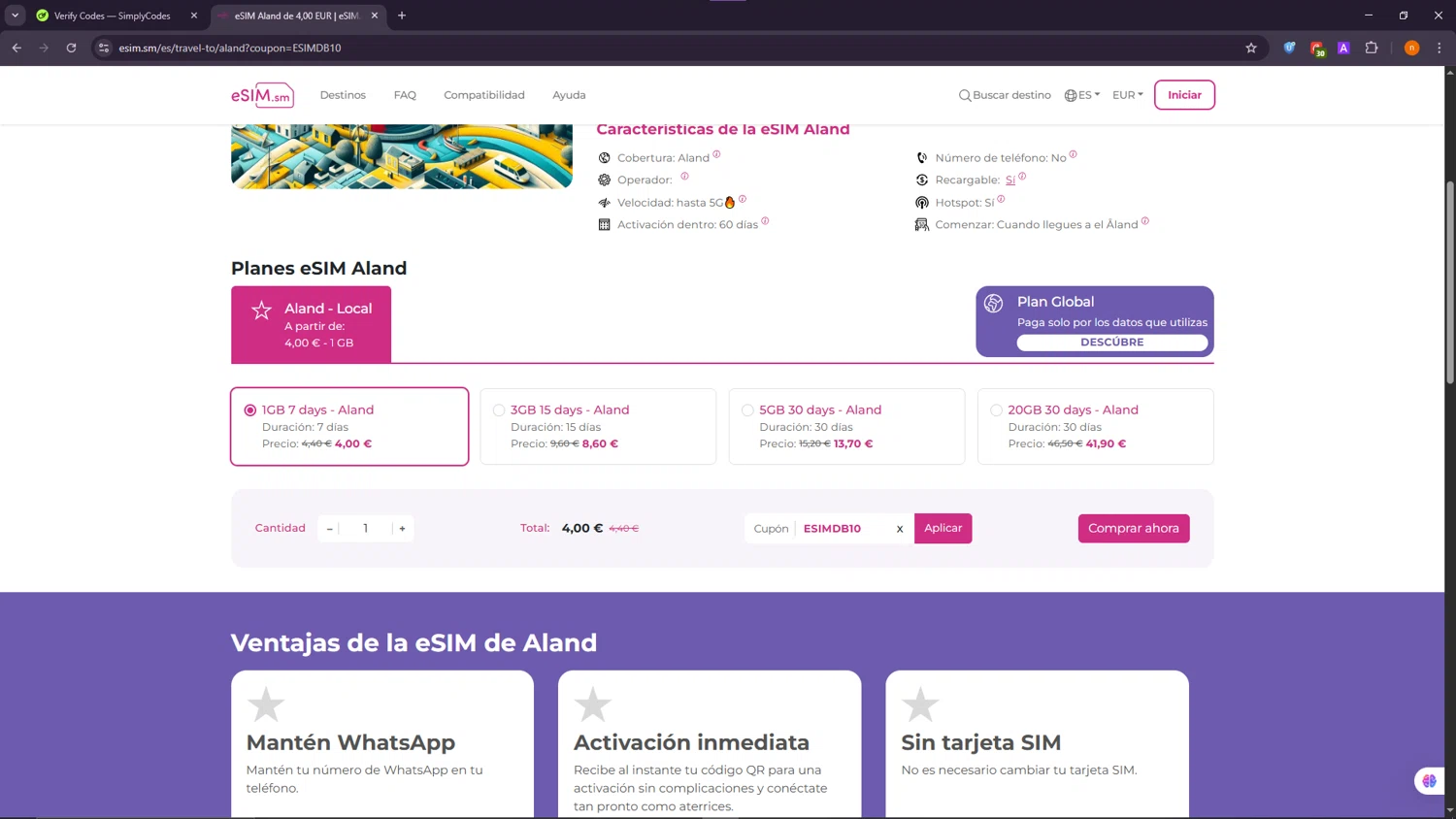This screenshot has width=1456, height=819.
Task: Click the Plan Global globe icon
Action: click(x=993, y=304)
